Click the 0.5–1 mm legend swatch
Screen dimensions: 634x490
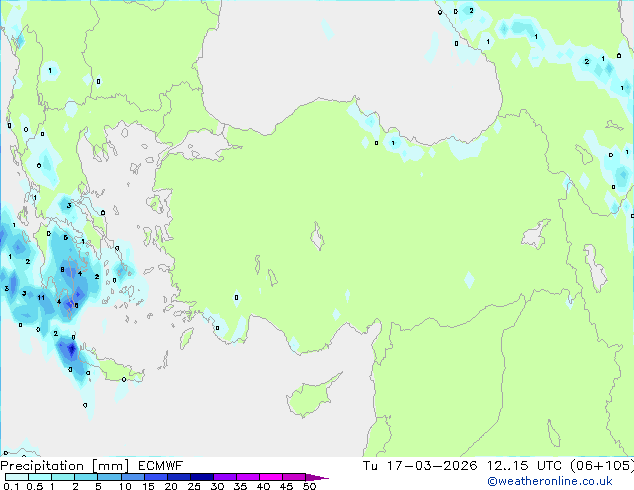(40, 477)
